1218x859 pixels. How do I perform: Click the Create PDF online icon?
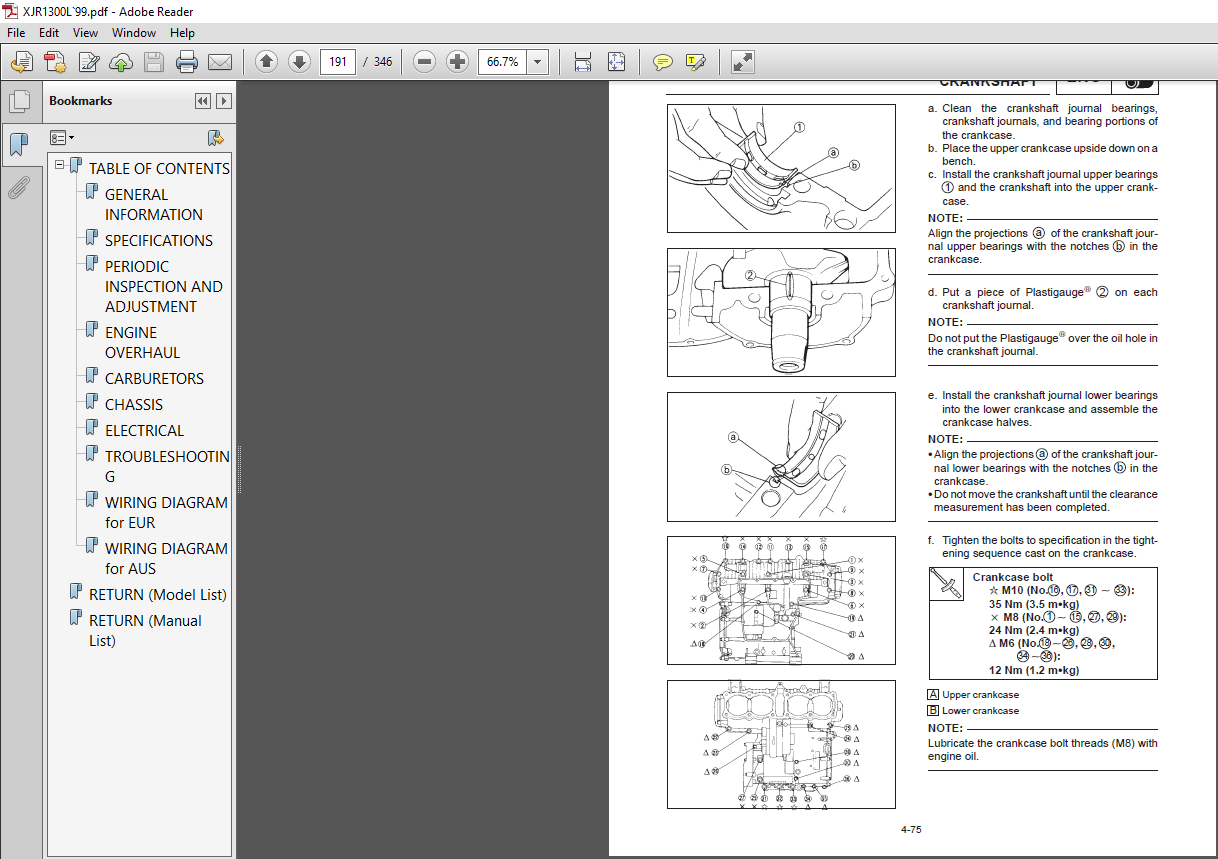click(x=55, y=62)
